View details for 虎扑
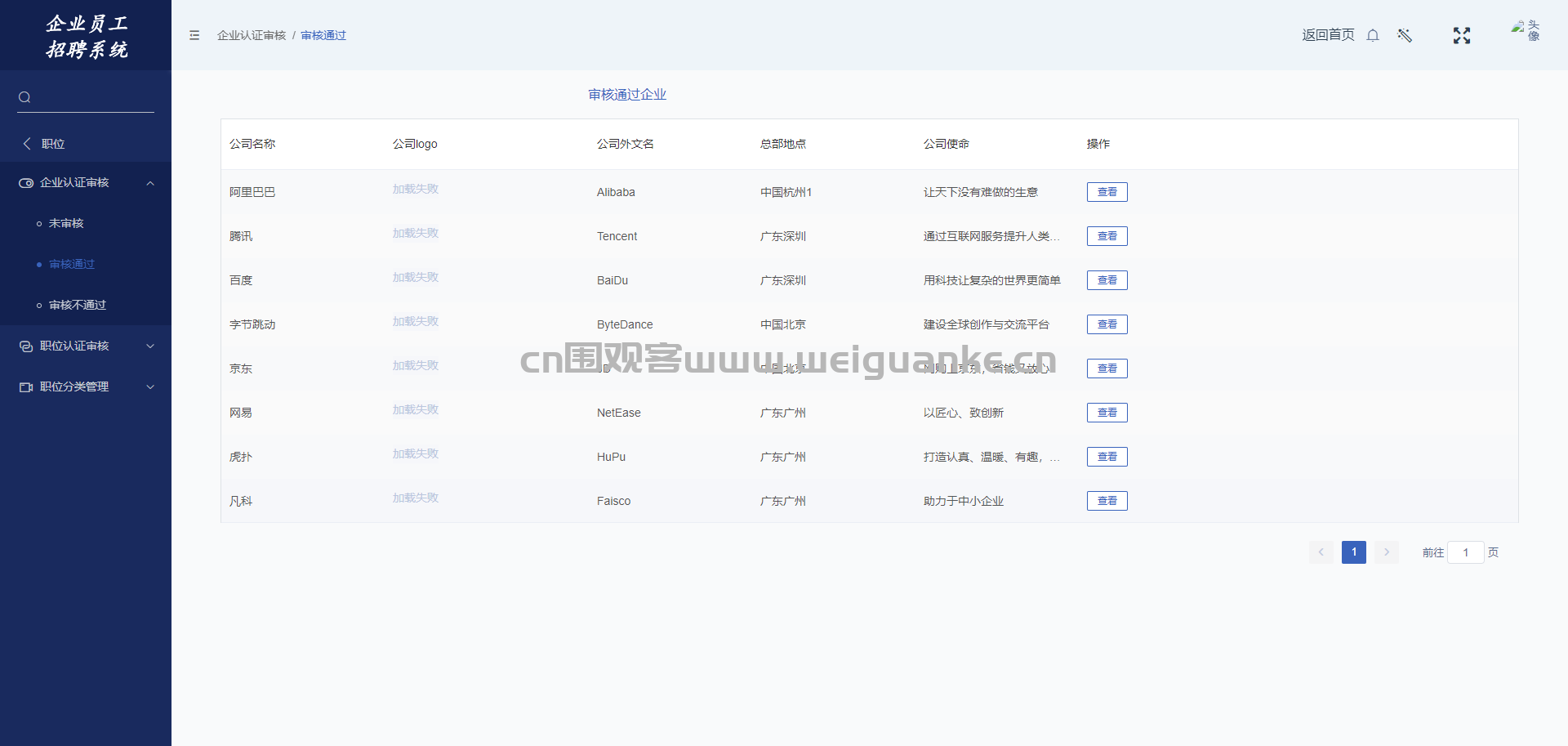Viewport: 1568px width, 746px height. click(1107, 457)
